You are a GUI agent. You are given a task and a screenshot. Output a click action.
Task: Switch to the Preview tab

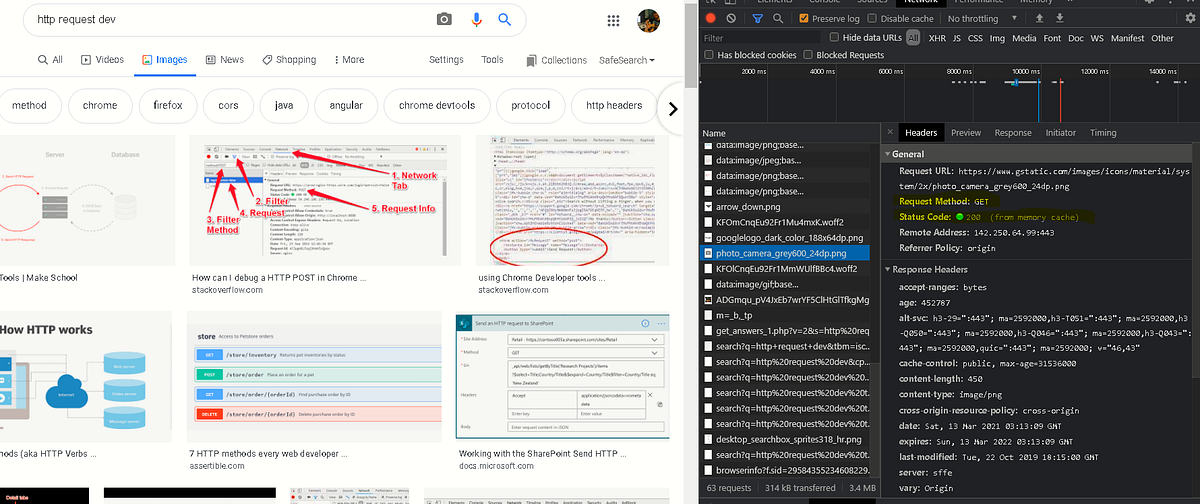[966, 132]
